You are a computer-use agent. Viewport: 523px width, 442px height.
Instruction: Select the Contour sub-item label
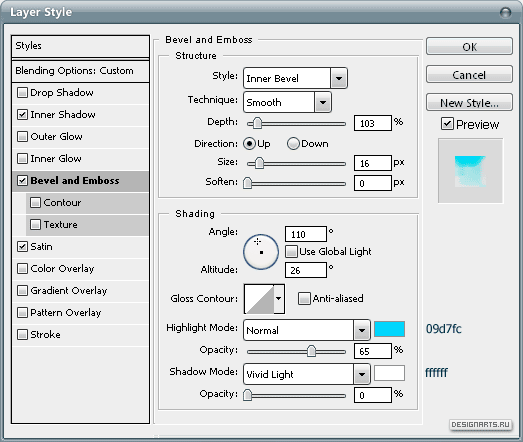62,202
